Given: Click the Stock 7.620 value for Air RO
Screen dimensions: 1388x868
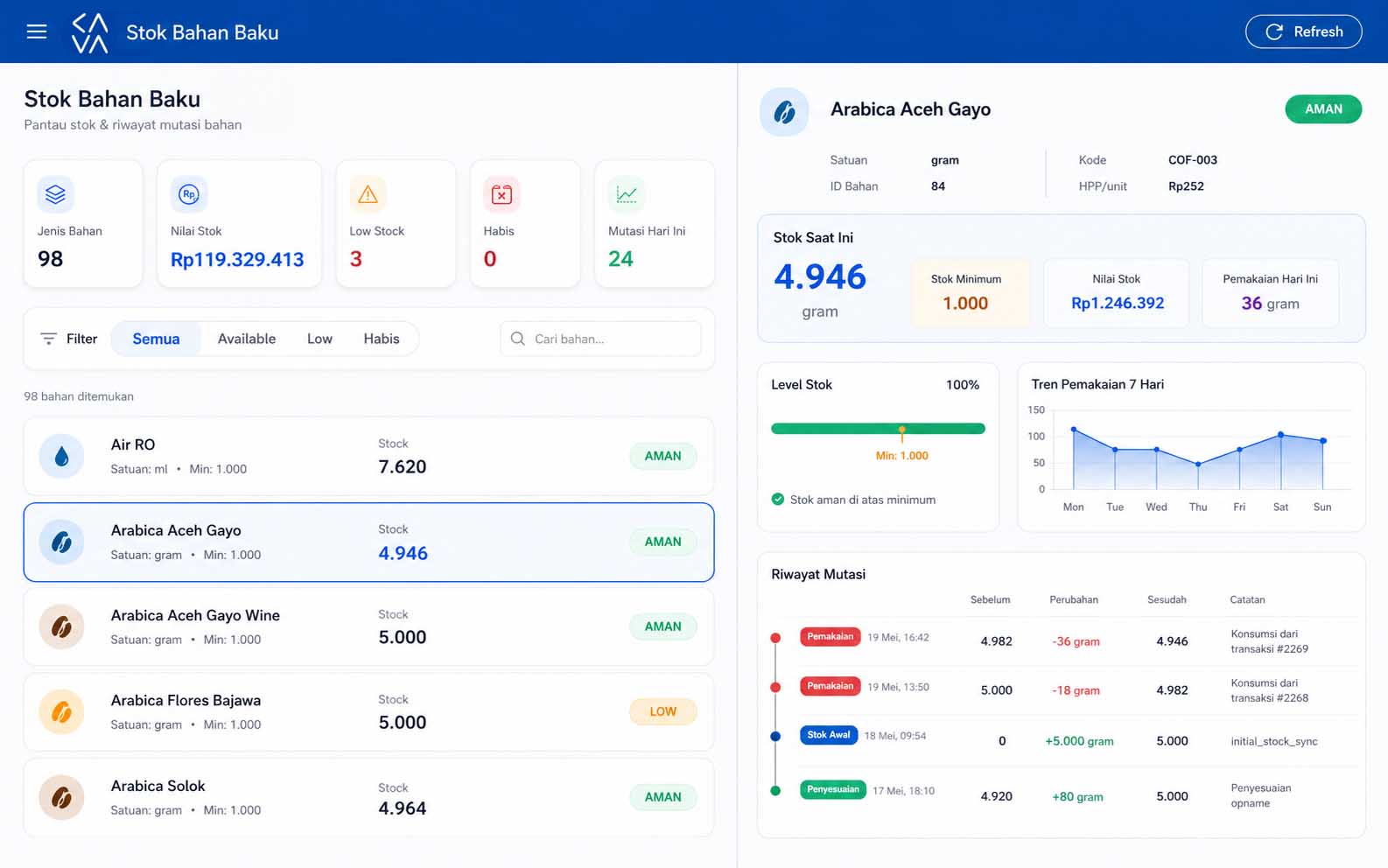Looking at the screenshot, I should [403, 467].
